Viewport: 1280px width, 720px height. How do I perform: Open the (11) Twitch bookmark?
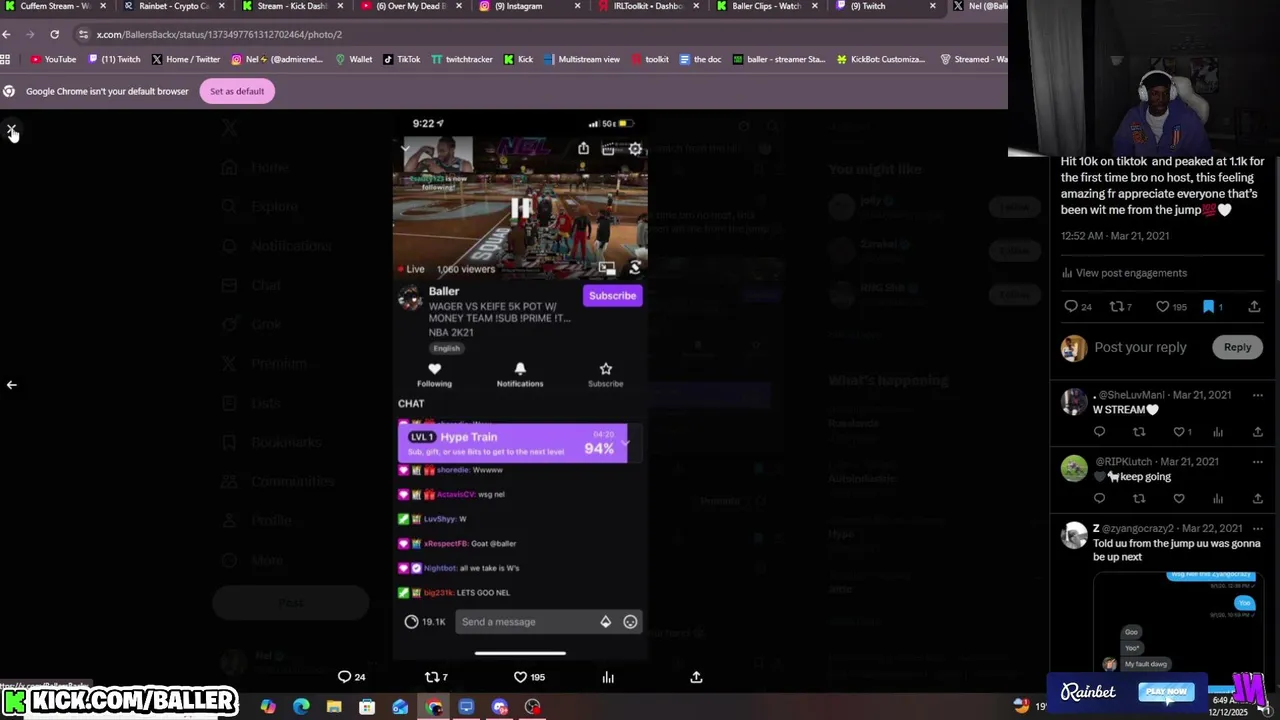coord(114,59)
